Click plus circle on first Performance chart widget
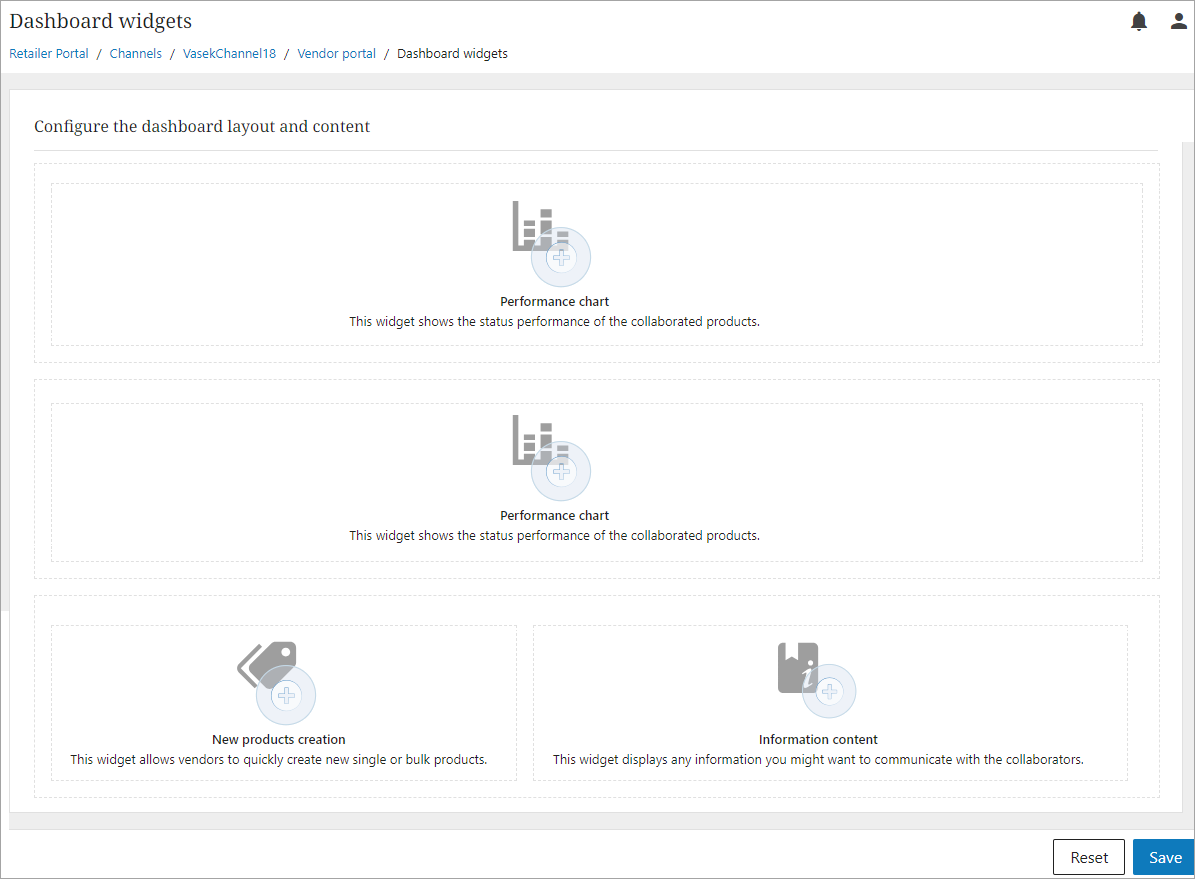 coord(561,258)
